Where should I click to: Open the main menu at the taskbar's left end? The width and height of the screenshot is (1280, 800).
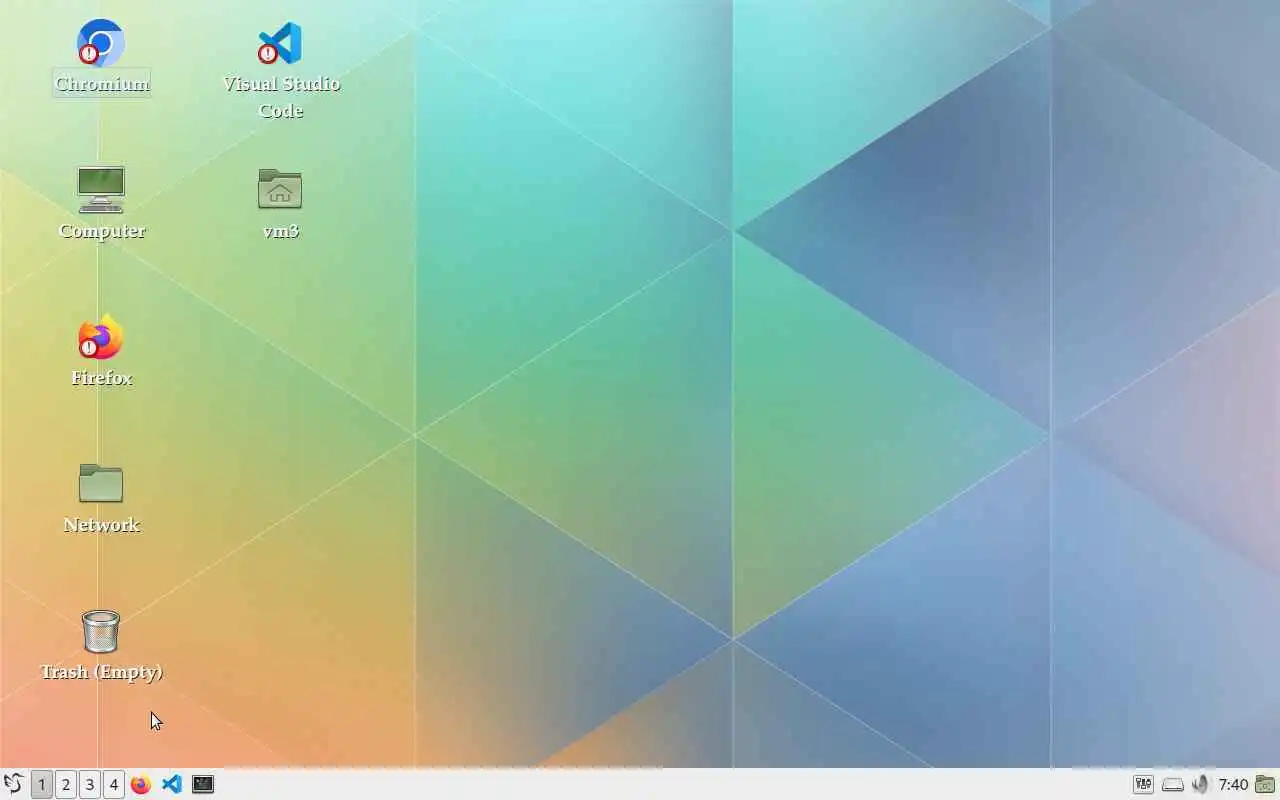[13, 784]
